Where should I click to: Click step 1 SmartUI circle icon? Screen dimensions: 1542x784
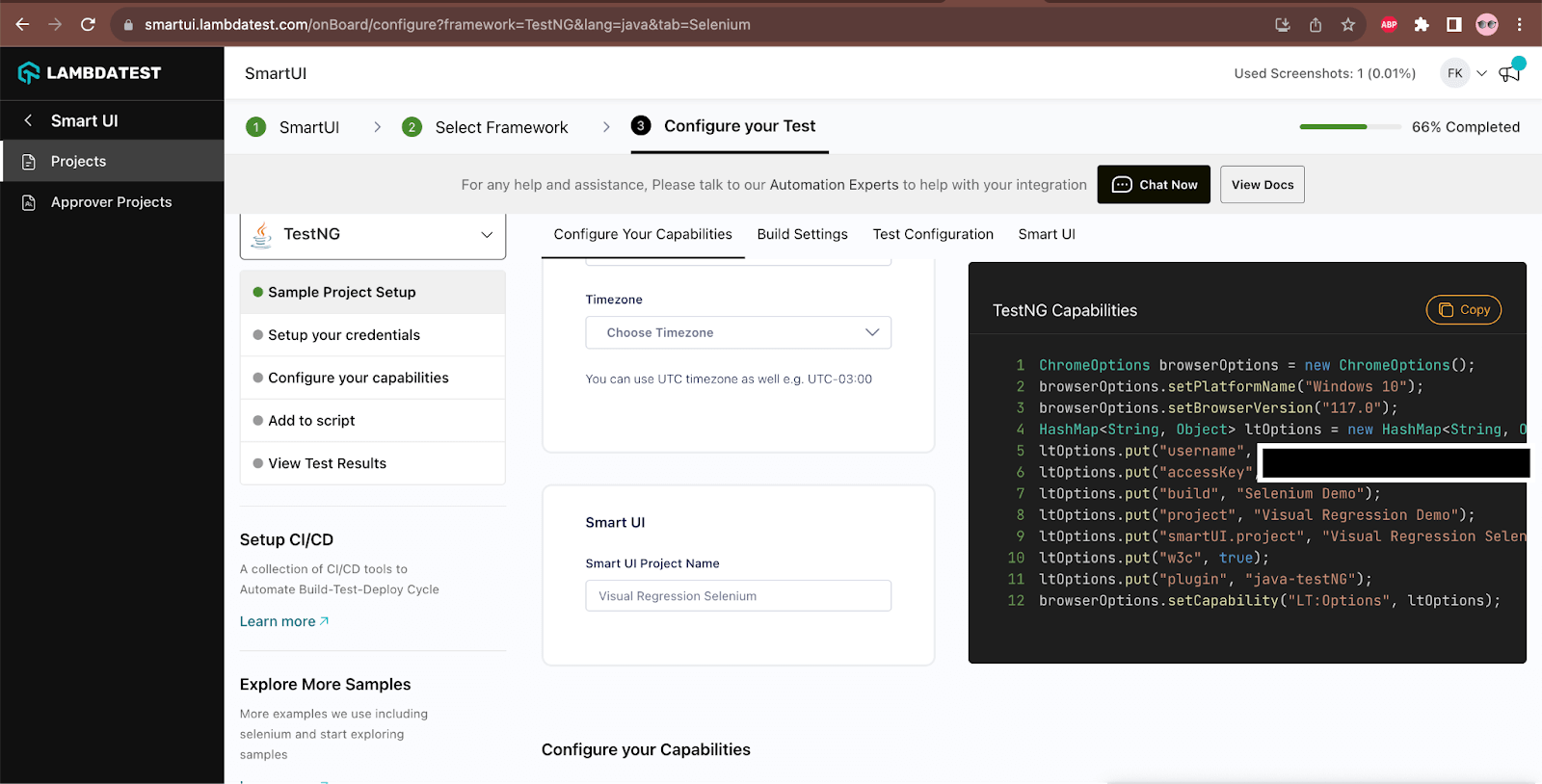click(255, 127)
